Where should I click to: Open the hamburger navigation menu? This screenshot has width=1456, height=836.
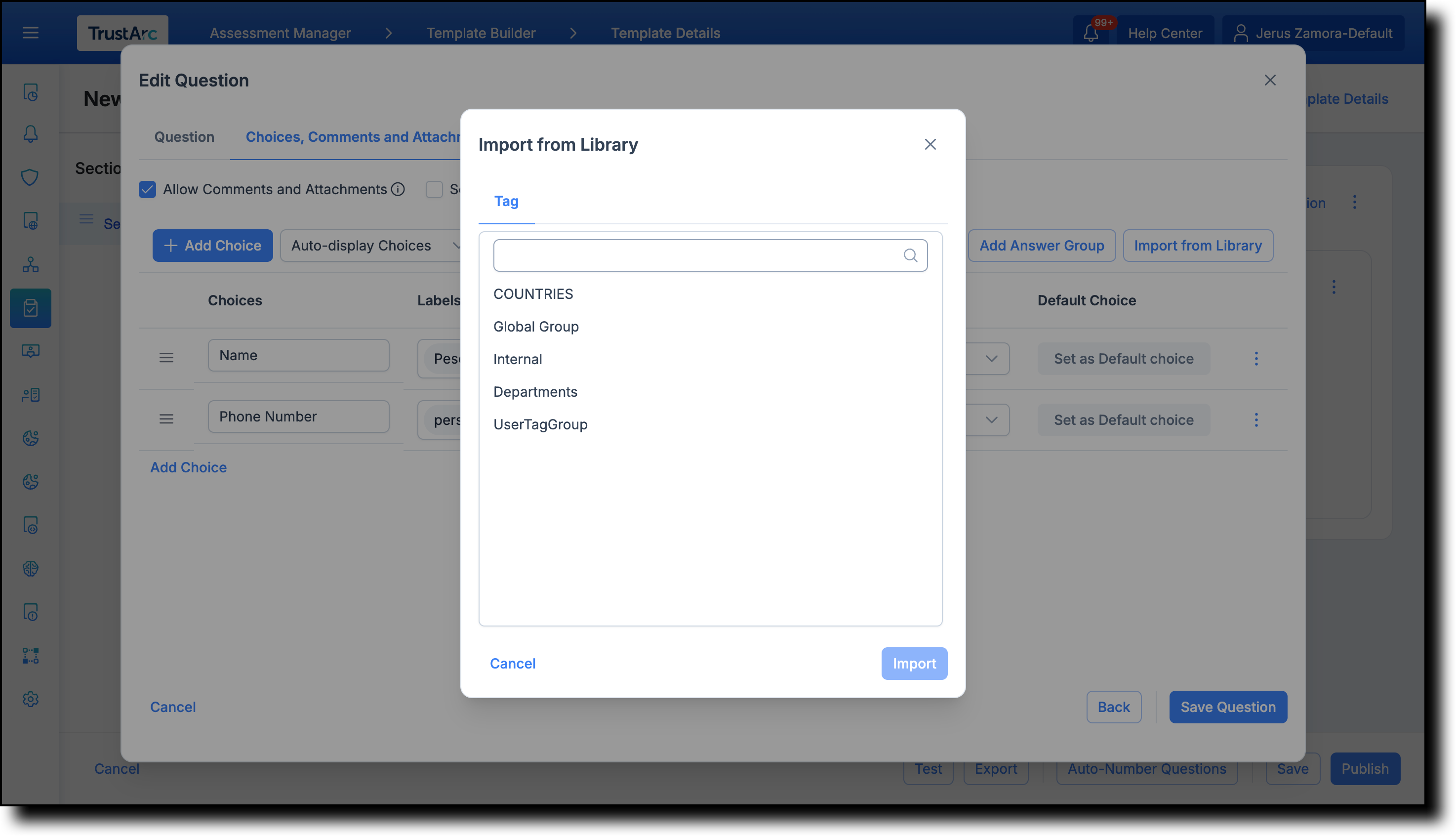tap(31, 33)
